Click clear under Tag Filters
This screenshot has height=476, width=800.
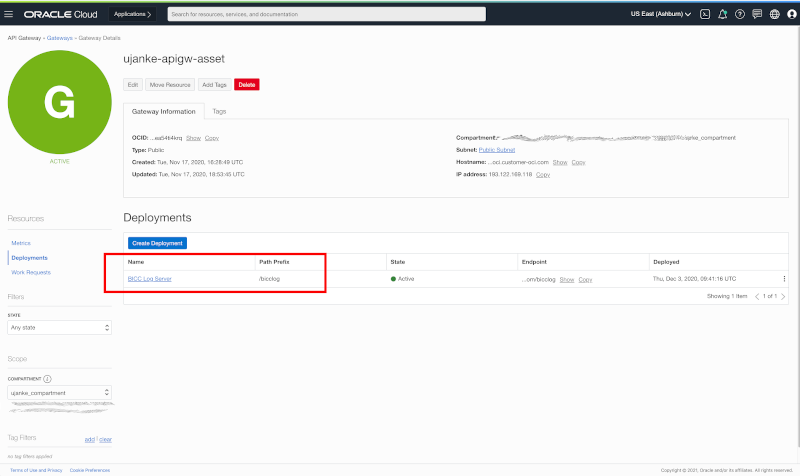point(106,439)
